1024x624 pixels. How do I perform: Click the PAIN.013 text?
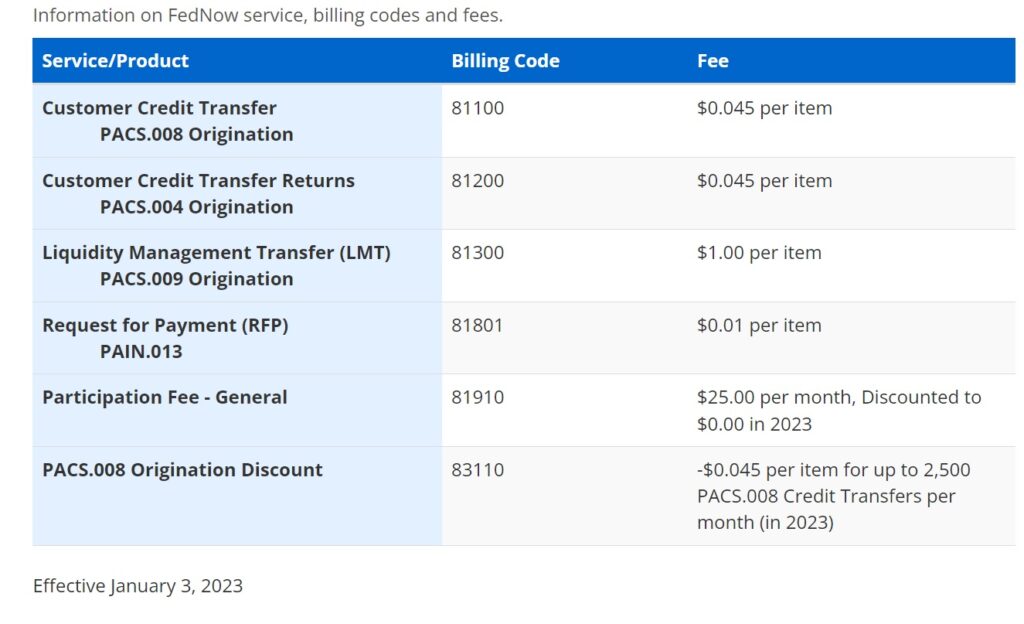pos(141,351)
